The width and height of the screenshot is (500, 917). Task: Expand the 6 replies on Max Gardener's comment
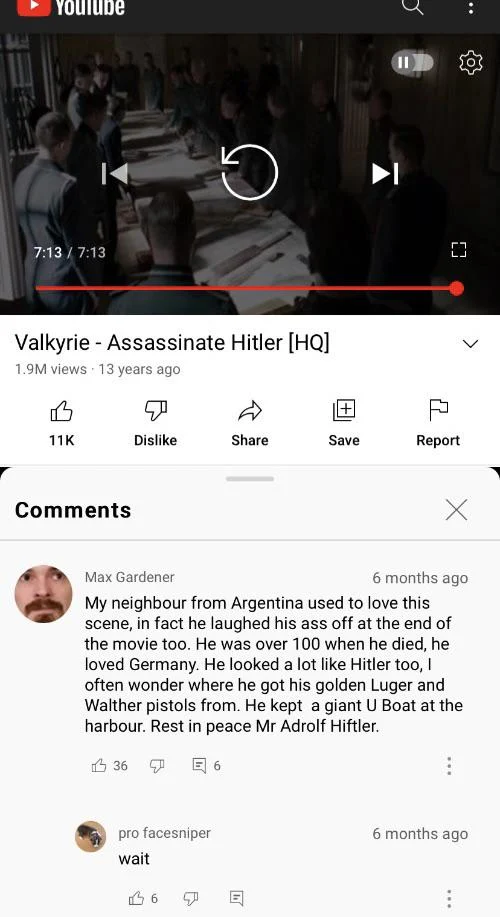pyautogui.click(x=207, y=766)
